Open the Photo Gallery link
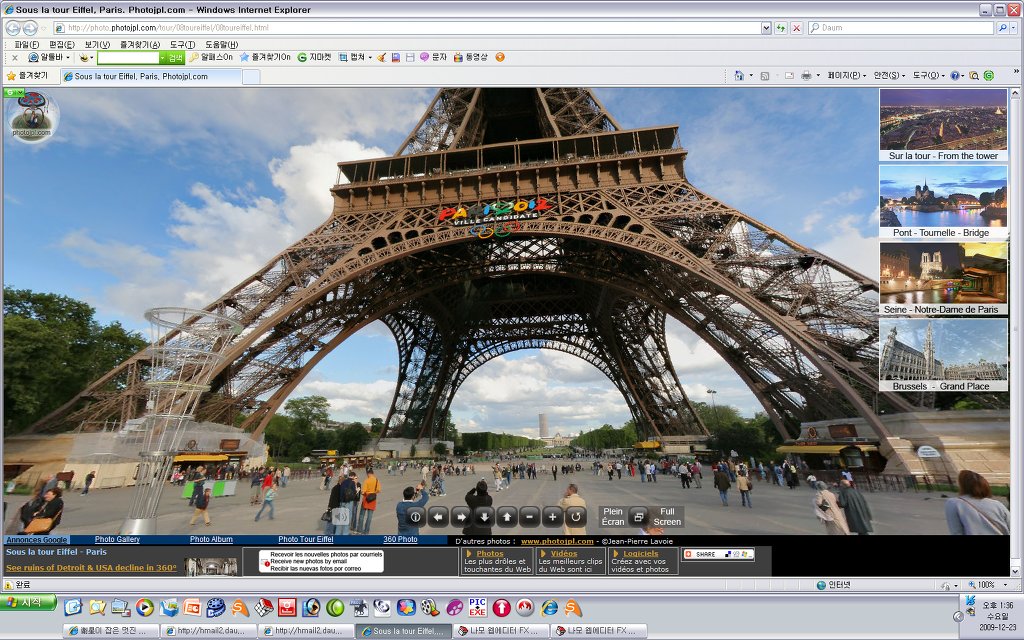The image size is (1024, 640). pyautogui.click(x=118, y=539)
